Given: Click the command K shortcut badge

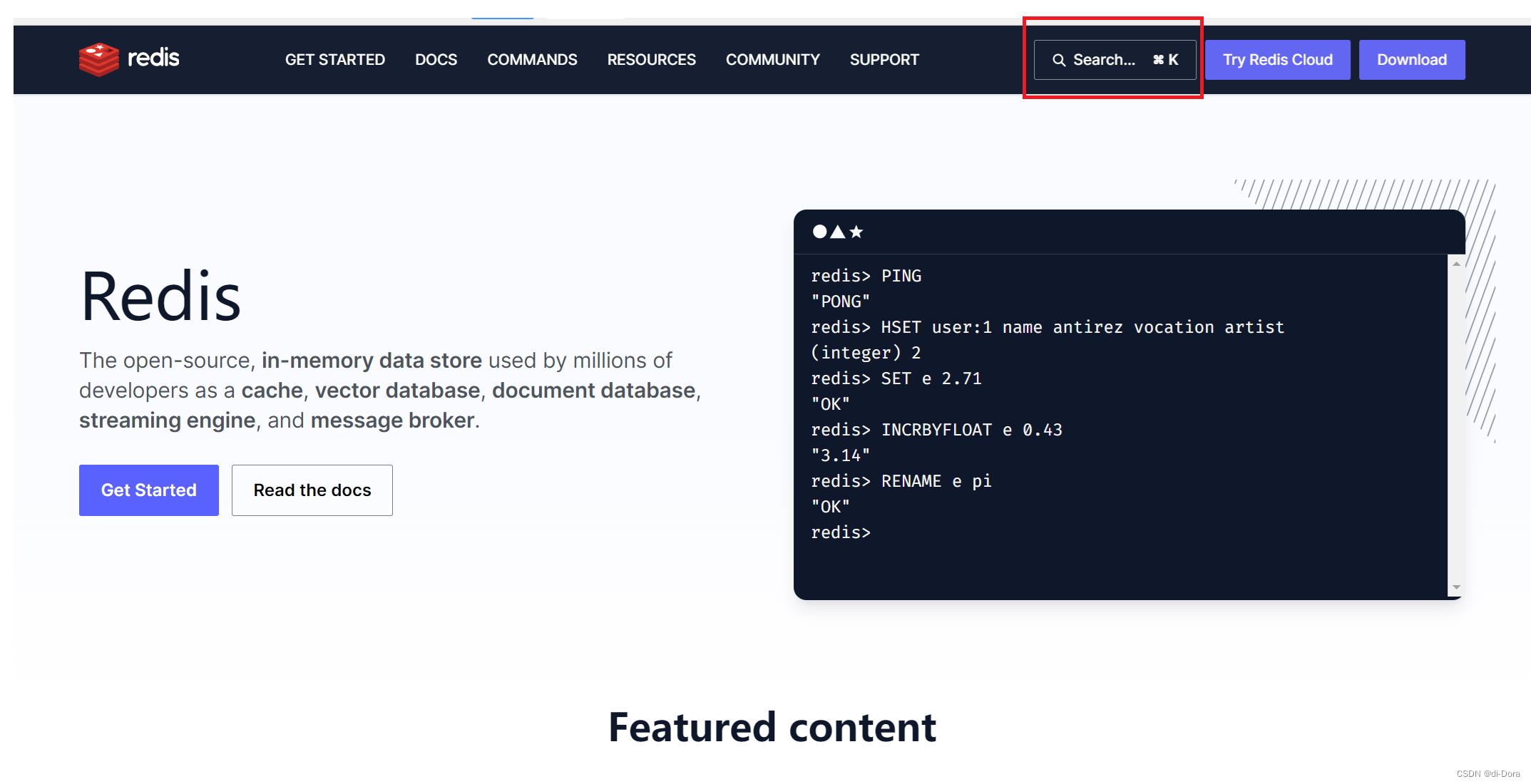Looking at the screenshot, I should pyautogui.click(x=1166, y=60).
